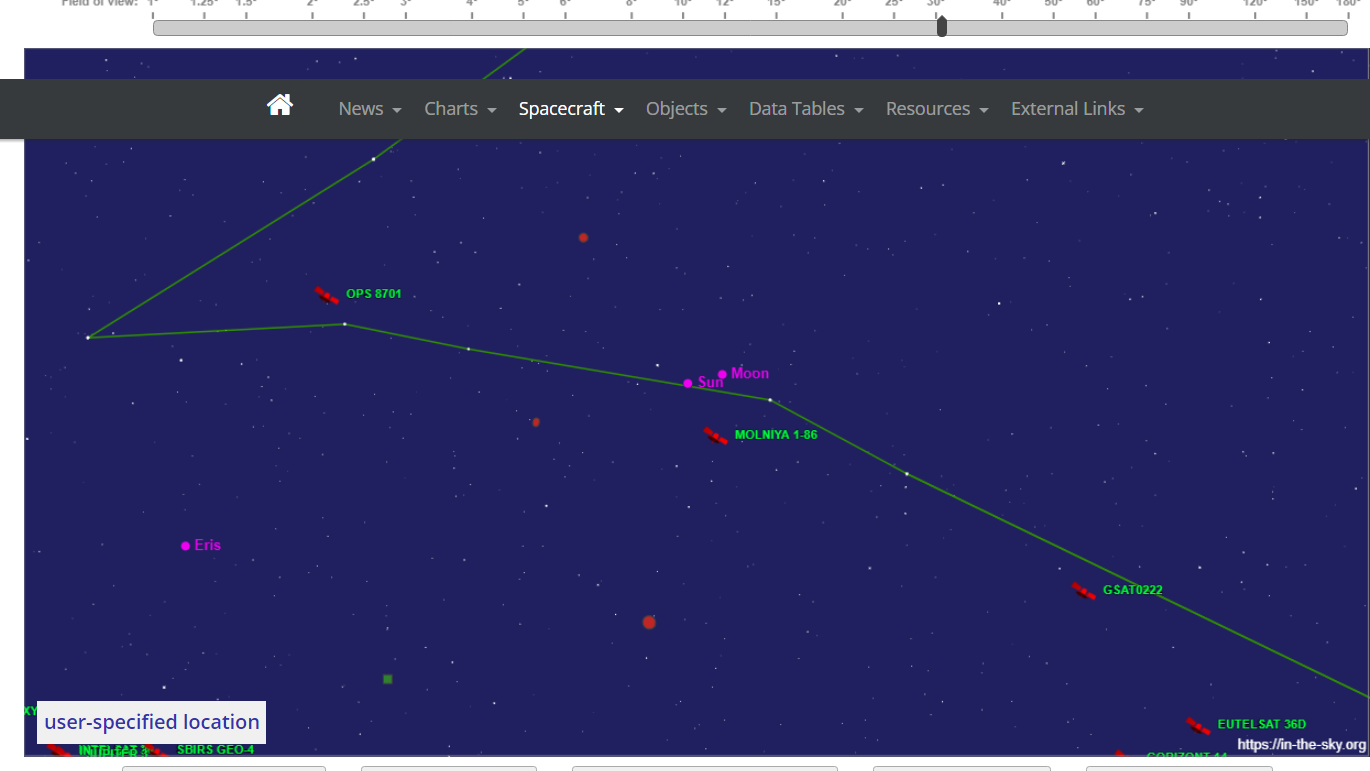Open the Data Tables menu
The image size is (1370, 771).
point(806,109)
